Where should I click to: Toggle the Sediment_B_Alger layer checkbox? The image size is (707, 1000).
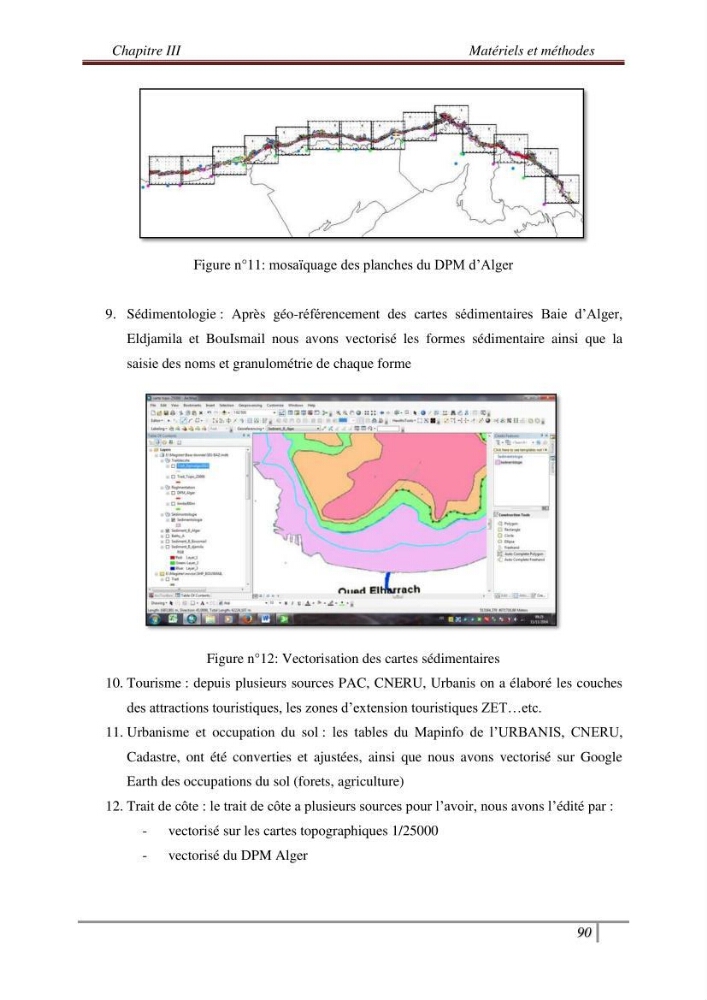click(x=168, y=531)
